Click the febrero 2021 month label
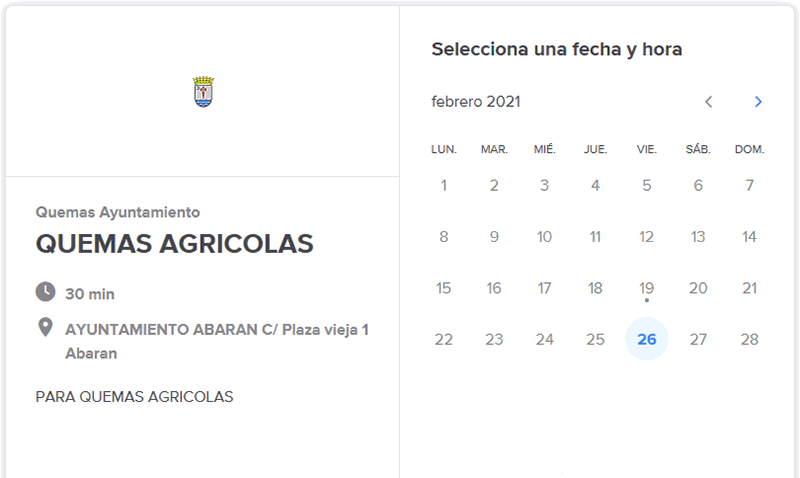Viewport: 800px width, 478px height. click(x=476, y=102)
